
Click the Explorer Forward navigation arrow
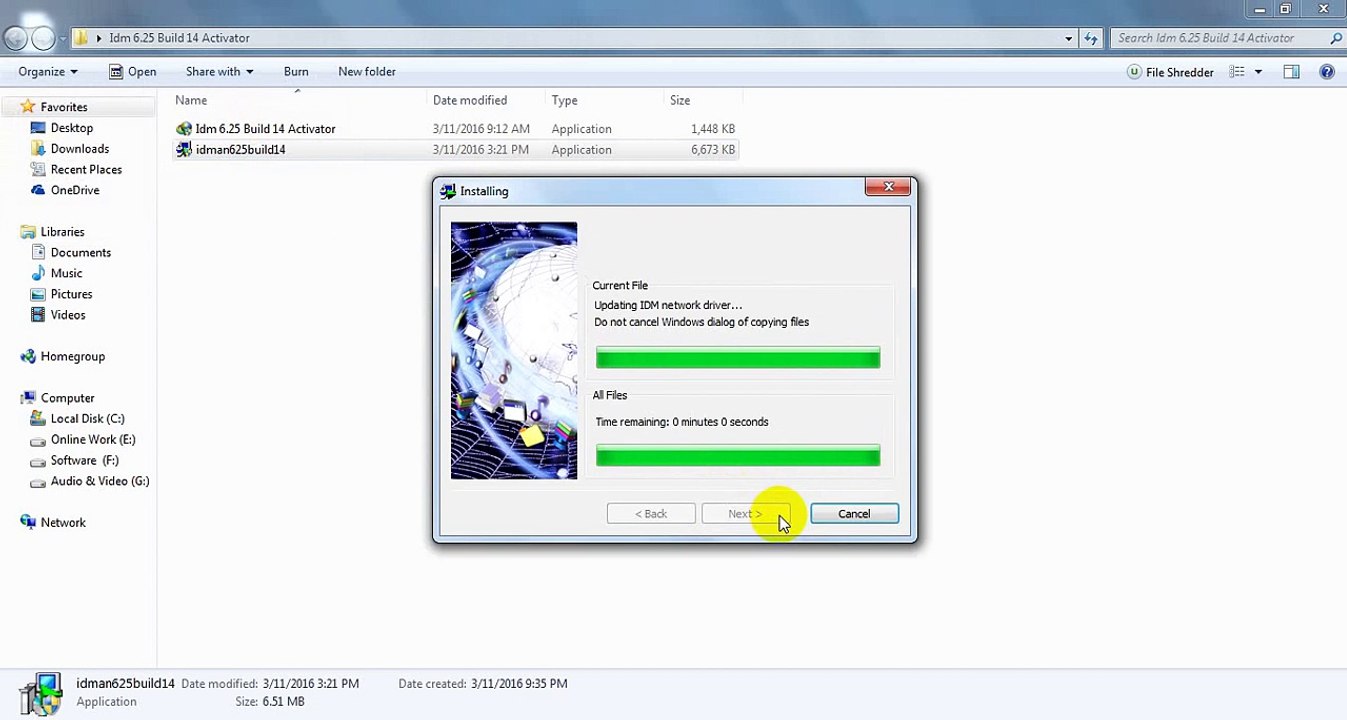click(x=43, y=38)
